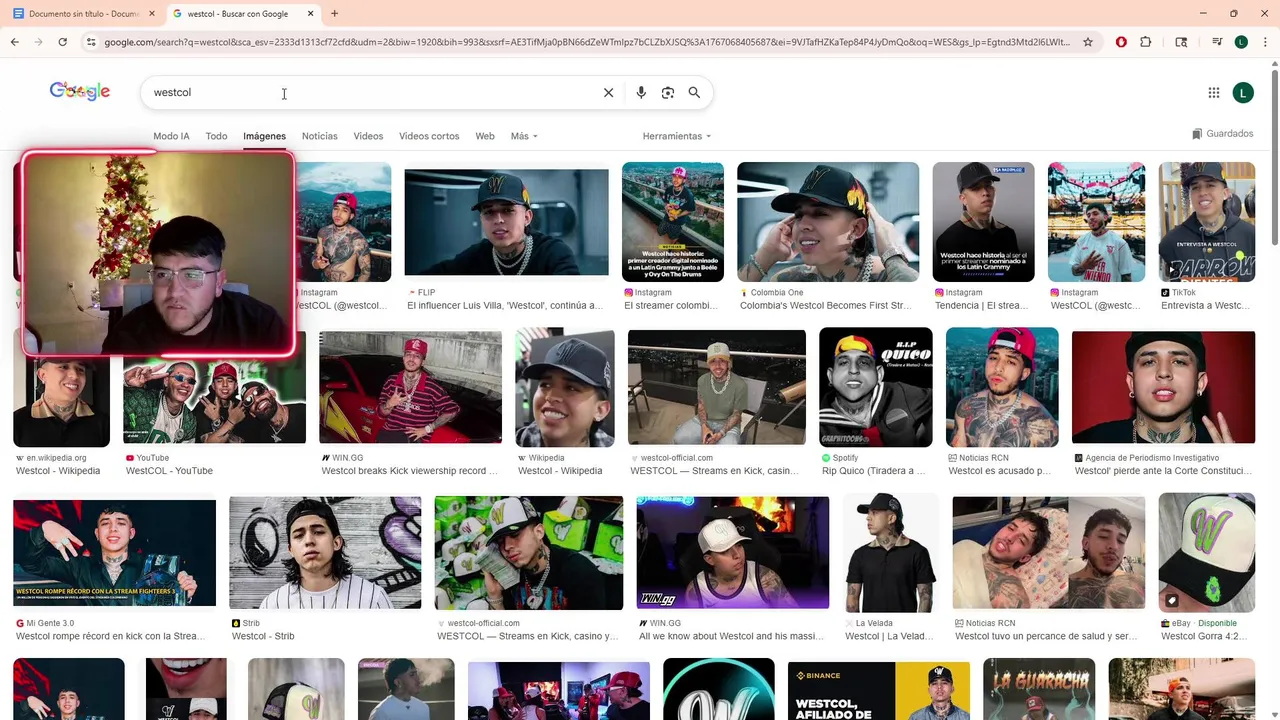Open the Binance Westcol banner thumbnail
The width and height of the screenshot is (1280, 720).
point(878,691)
